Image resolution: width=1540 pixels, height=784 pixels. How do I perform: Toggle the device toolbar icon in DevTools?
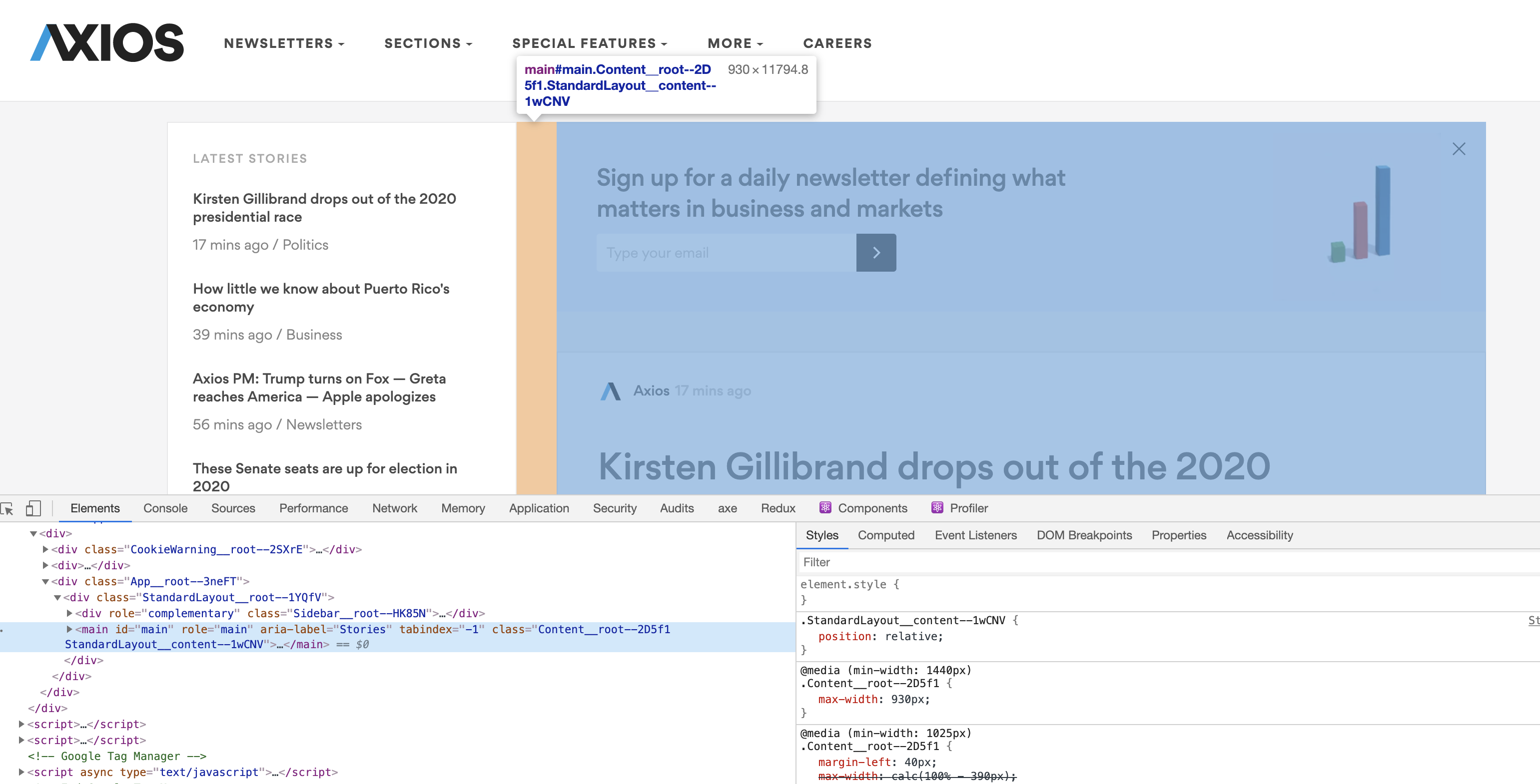33,508
